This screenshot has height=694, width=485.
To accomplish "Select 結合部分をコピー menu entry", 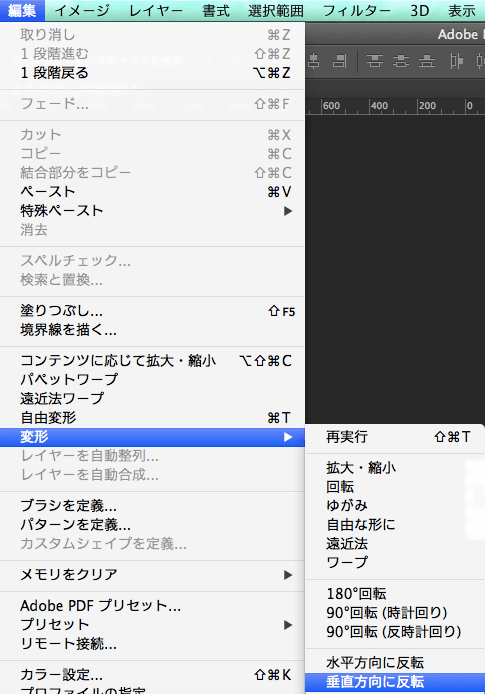I will coord(152,173).
